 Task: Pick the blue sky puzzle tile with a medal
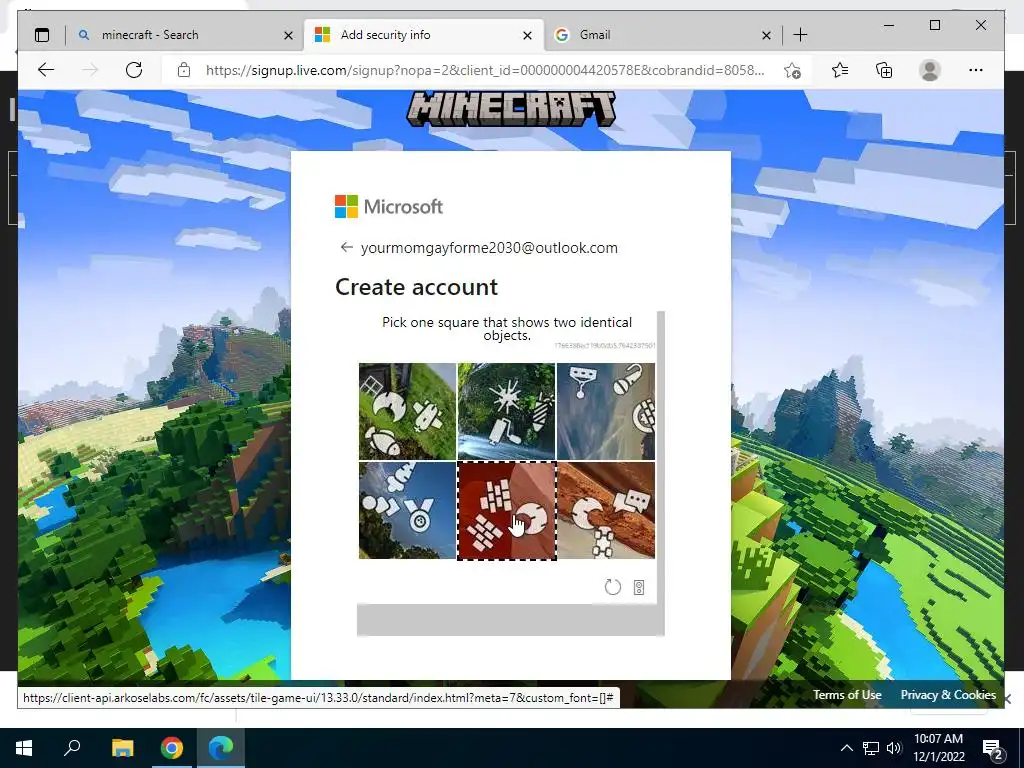pyautogui.click(x=407, y=510)
